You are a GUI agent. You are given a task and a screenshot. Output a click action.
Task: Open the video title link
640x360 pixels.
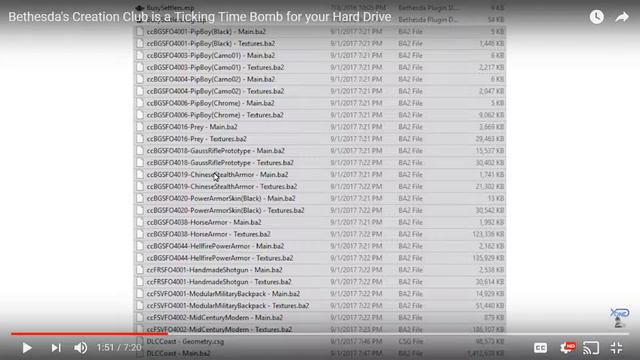(x=200, y=17)
